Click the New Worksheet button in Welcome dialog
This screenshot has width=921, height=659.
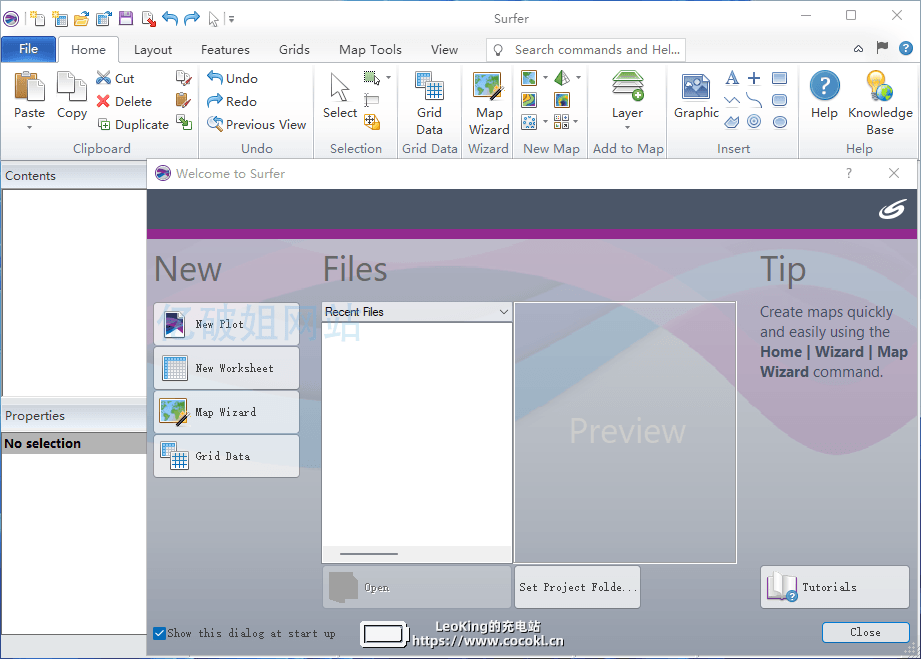point(227,368)
